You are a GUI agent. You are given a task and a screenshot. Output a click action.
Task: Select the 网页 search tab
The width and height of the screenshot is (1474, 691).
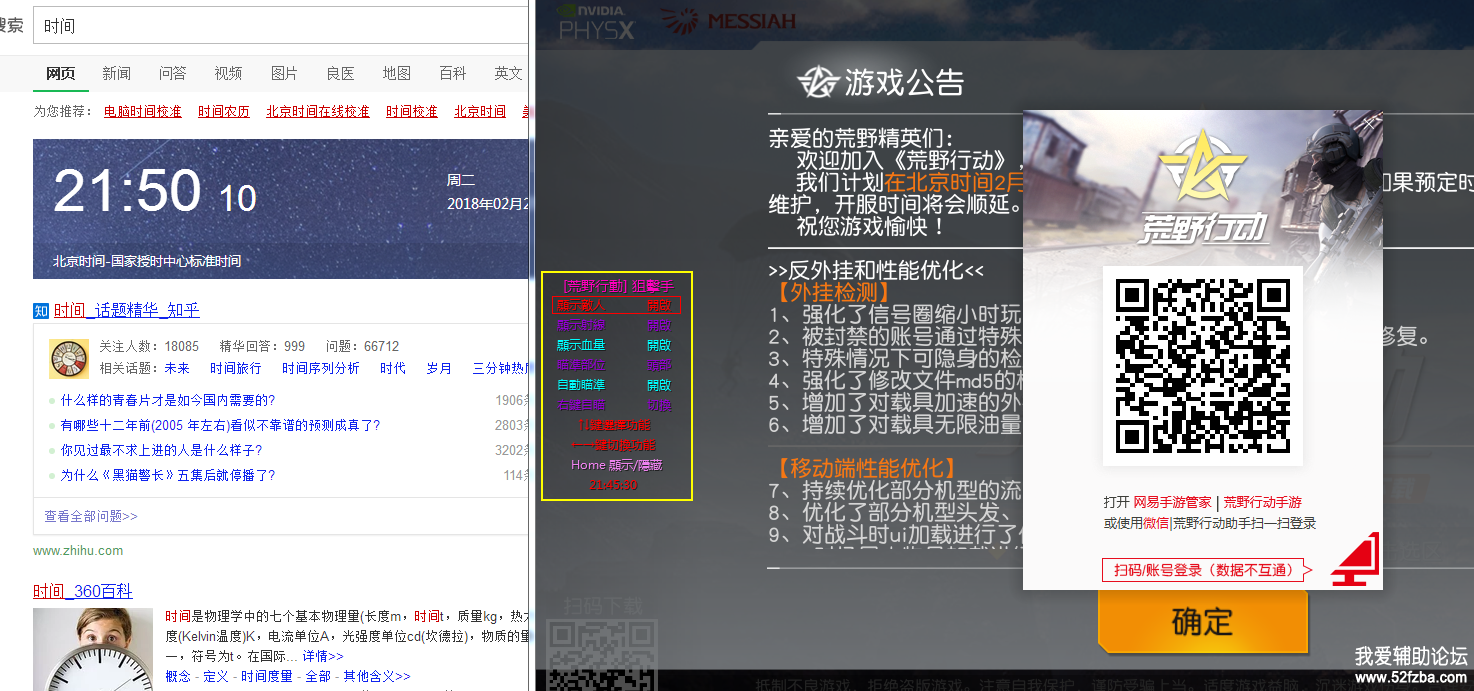pyautogui.click(x=60, y=73)
